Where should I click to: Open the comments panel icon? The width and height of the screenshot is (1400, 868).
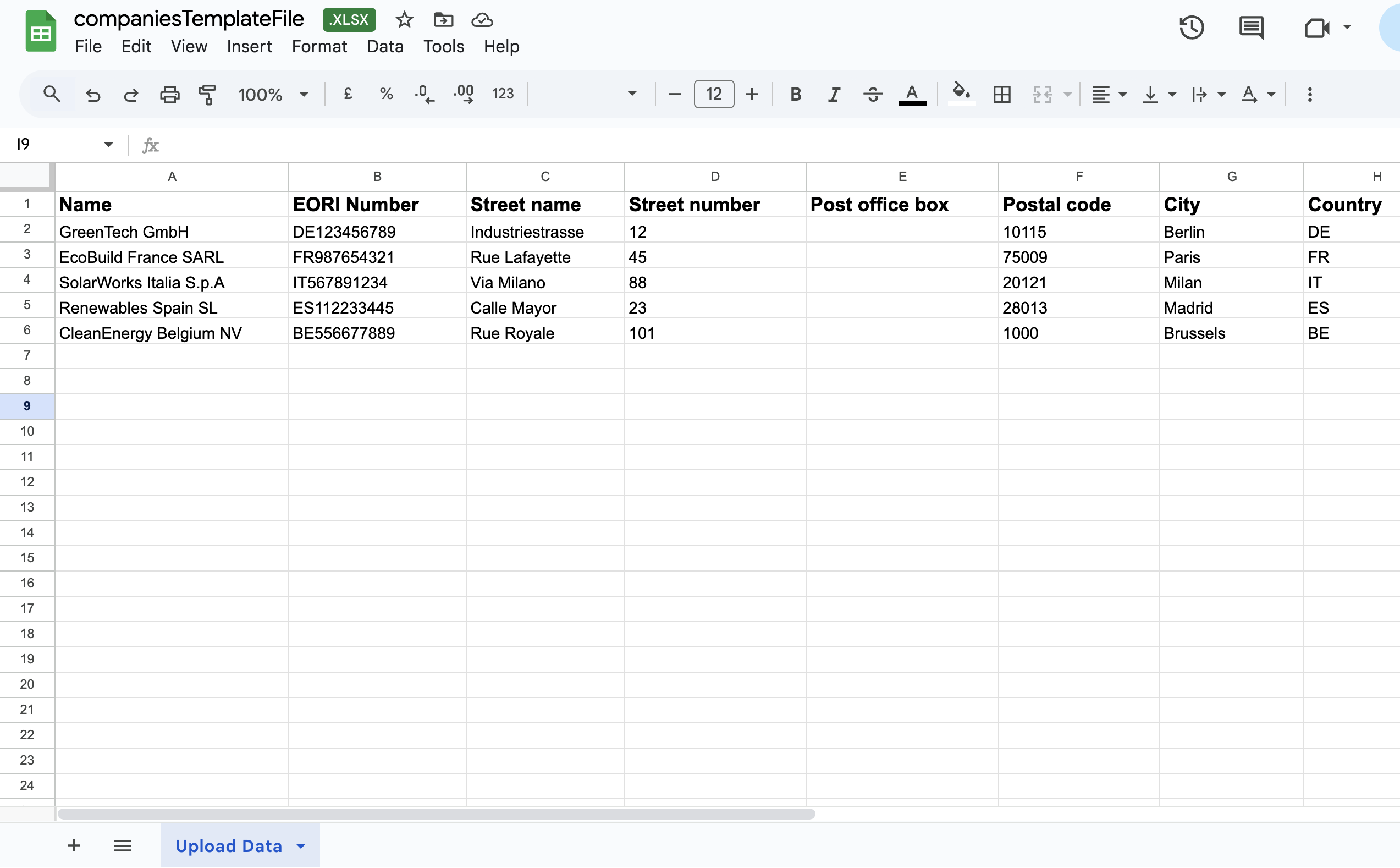pos(1251,28)
